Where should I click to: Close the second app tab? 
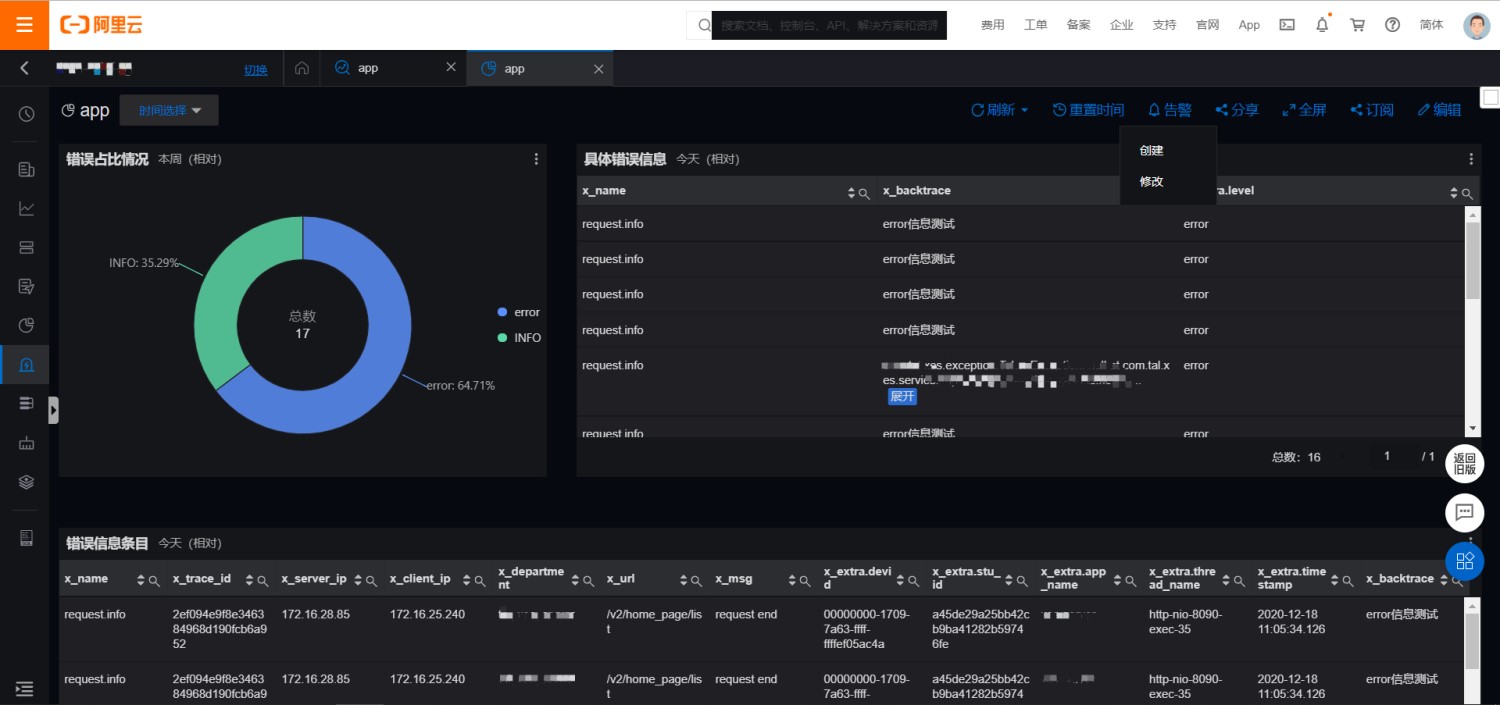click(598, 68)
